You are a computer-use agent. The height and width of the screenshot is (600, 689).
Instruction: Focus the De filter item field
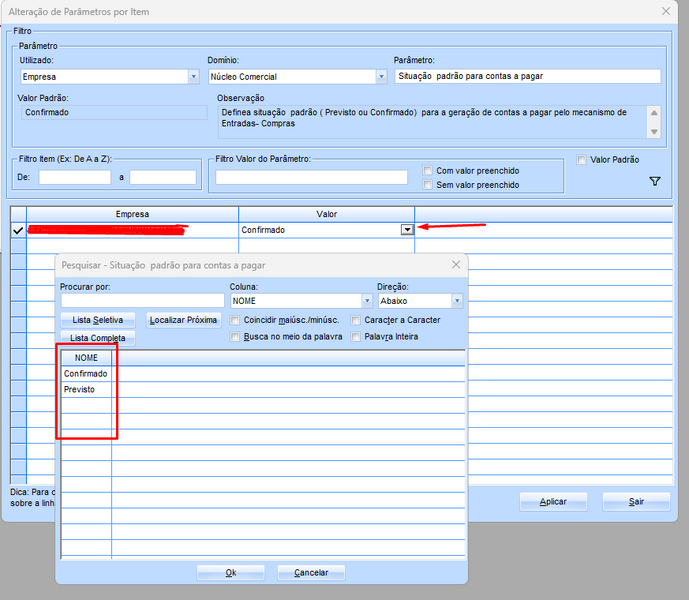[75, 177]
